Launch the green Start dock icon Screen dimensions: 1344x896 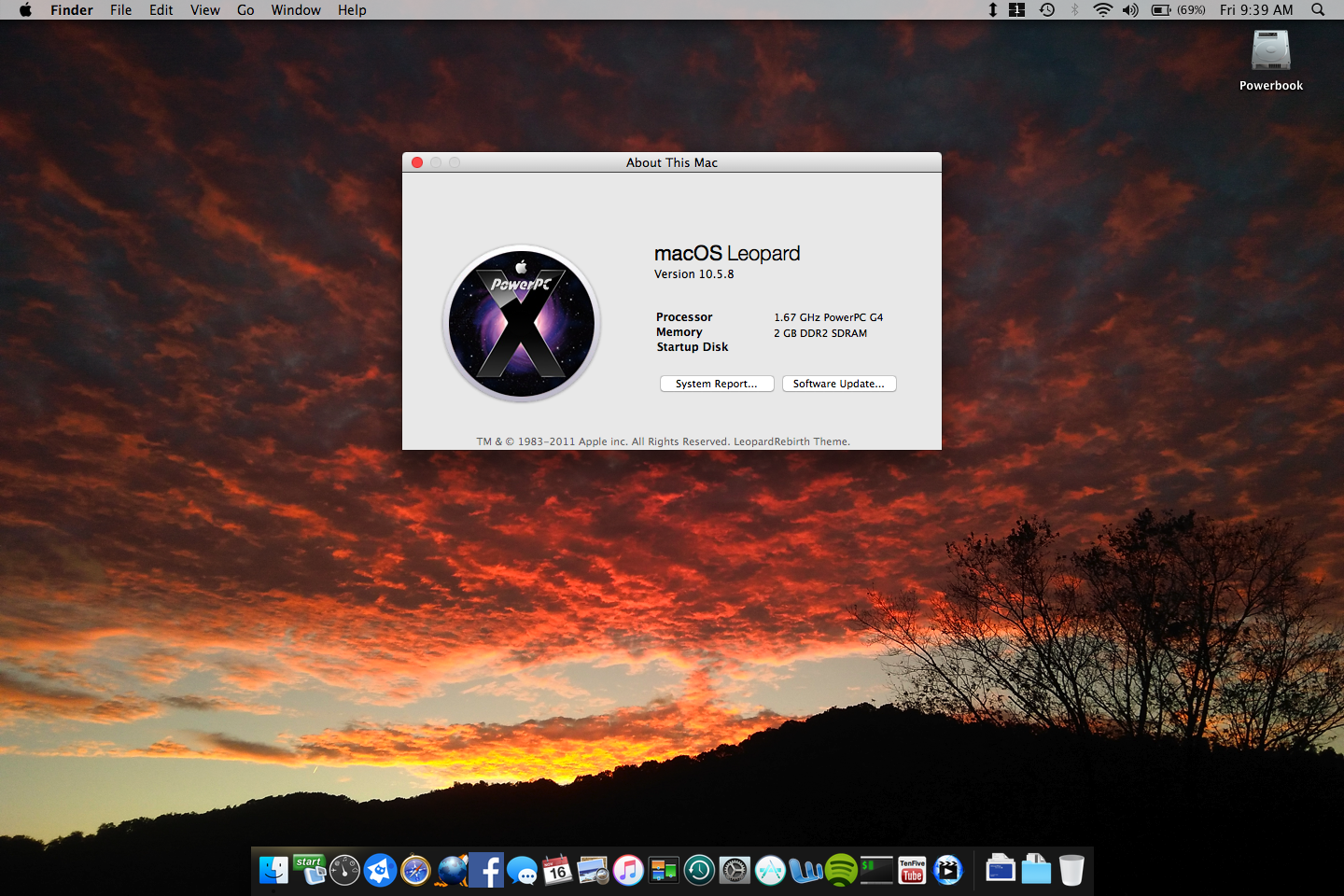309,870
